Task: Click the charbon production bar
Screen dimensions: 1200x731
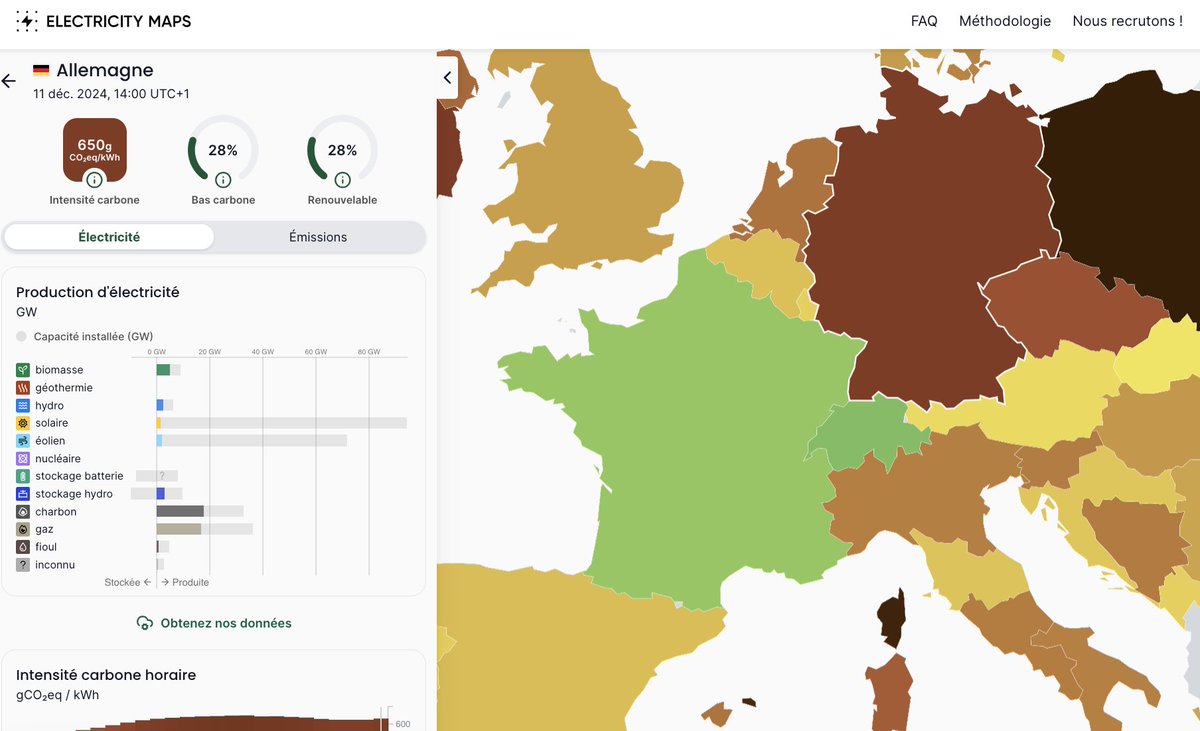Action: tap(180, 511)
